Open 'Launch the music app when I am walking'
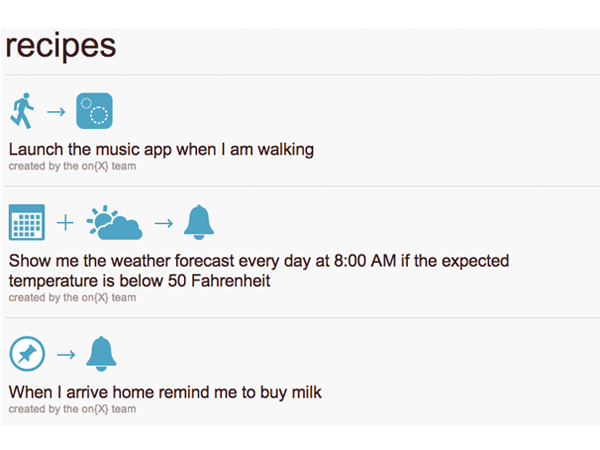Viewport: 600px width, 450px height. (x=161, y=150)
